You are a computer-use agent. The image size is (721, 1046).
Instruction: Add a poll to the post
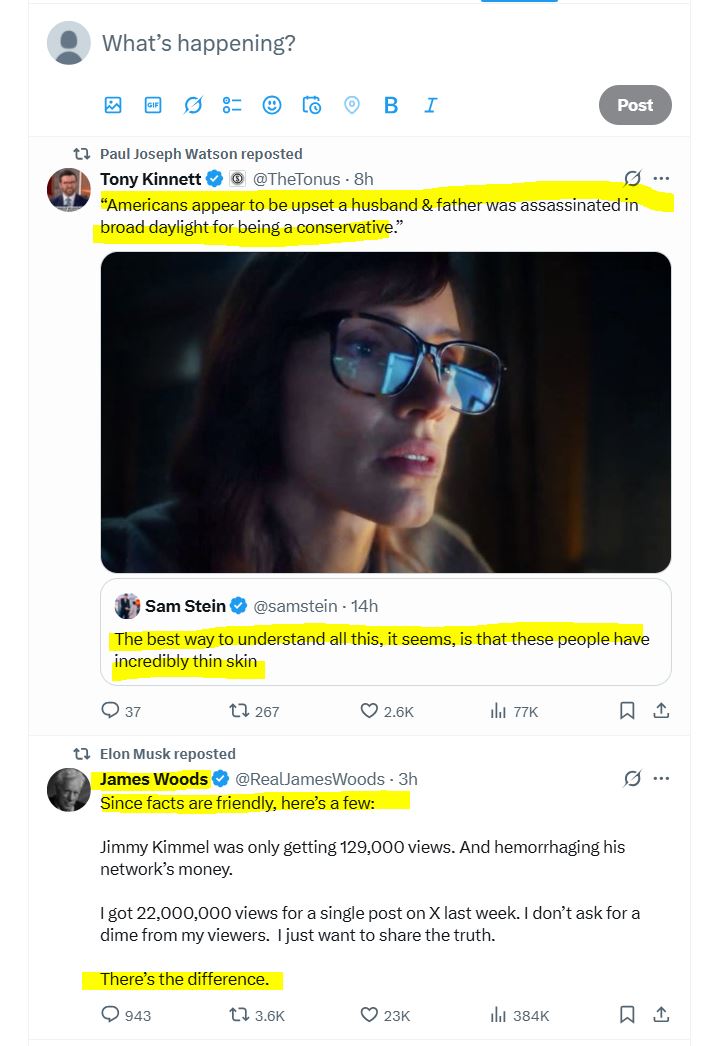(x=232, y=105)
